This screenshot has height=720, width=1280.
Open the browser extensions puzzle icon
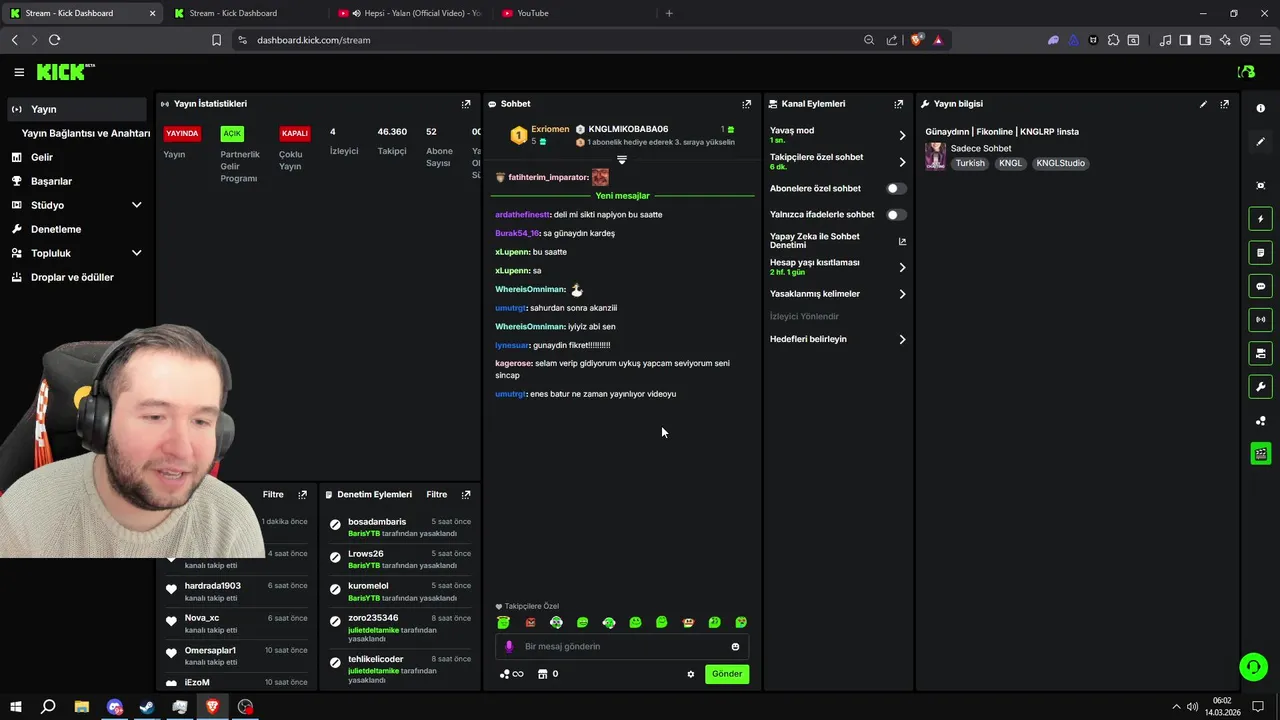coord(1113,40)
